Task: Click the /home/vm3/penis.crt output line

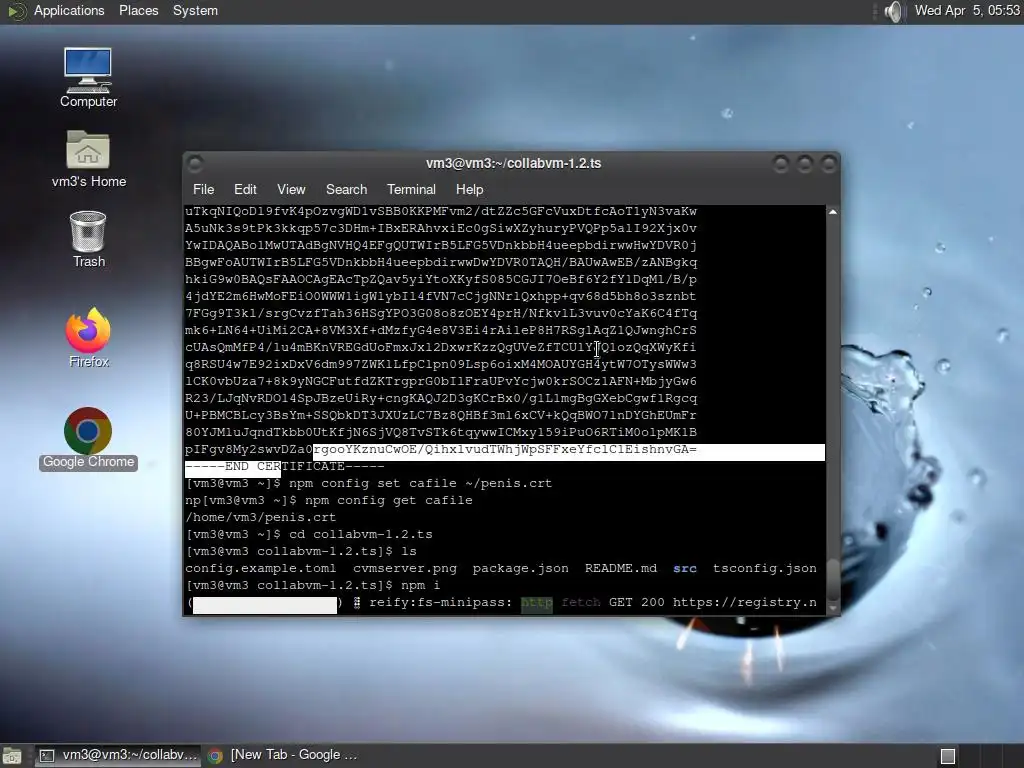Action: pos(261,517)
